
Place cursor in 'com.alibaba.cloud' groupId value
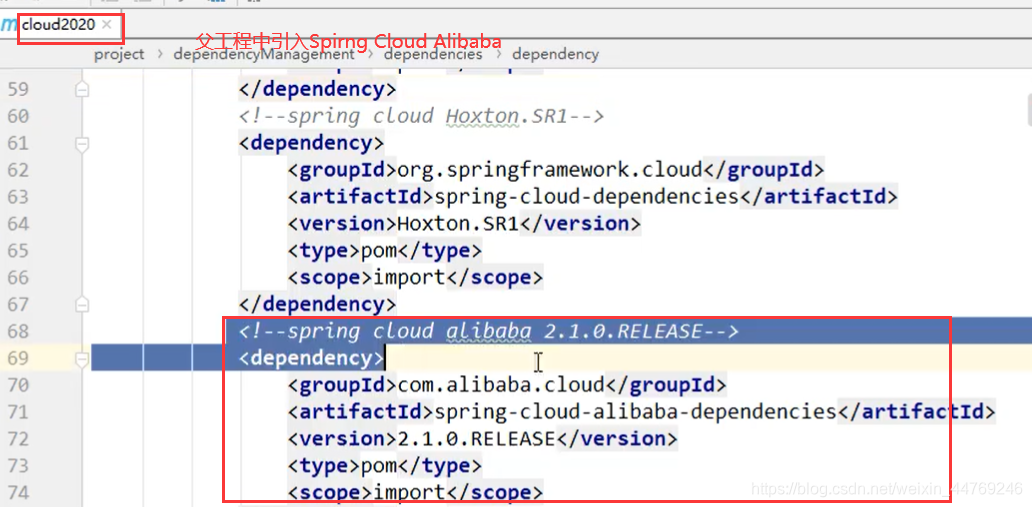click(501, 385)
